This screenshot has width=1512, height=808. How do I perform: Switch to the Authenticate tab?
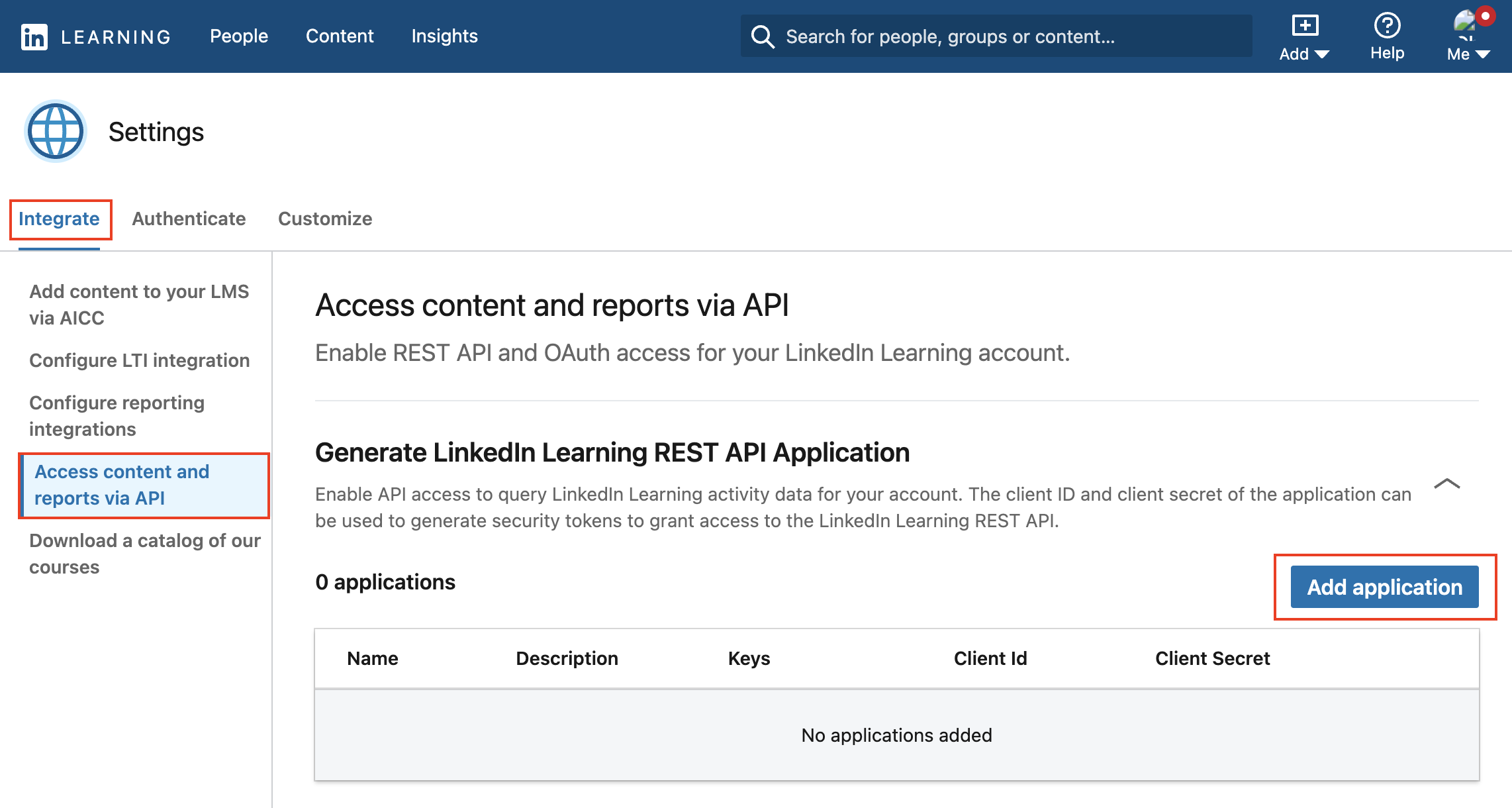189,219
